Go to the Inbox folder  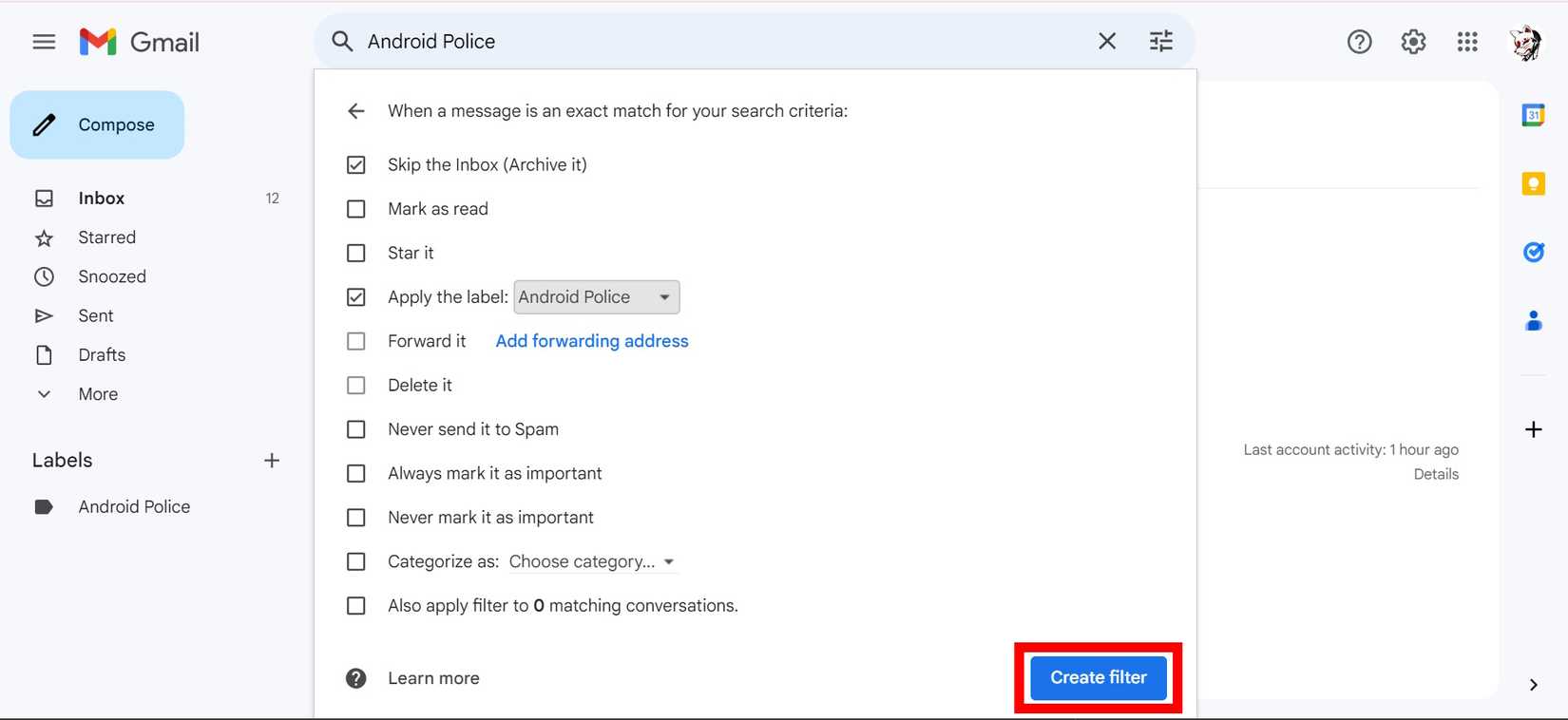click(x=102, y=199)
